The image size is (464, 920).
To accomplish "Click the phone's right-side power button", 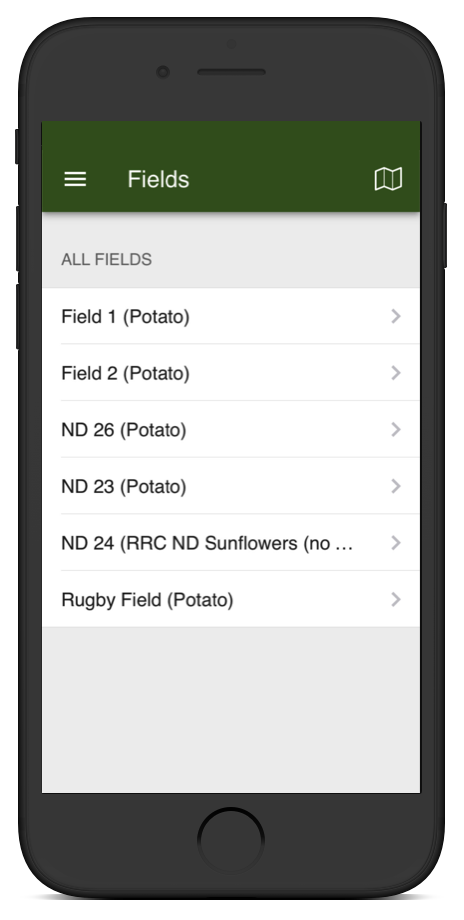I will (x=445, y=235).
